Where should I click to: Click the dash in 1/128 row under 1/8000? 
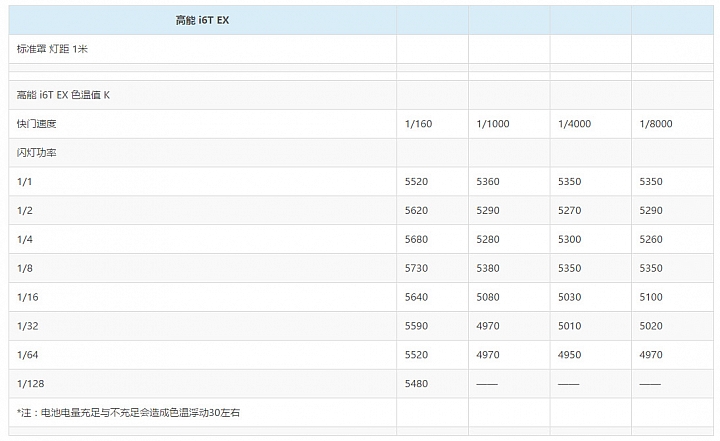pos(650,384)
